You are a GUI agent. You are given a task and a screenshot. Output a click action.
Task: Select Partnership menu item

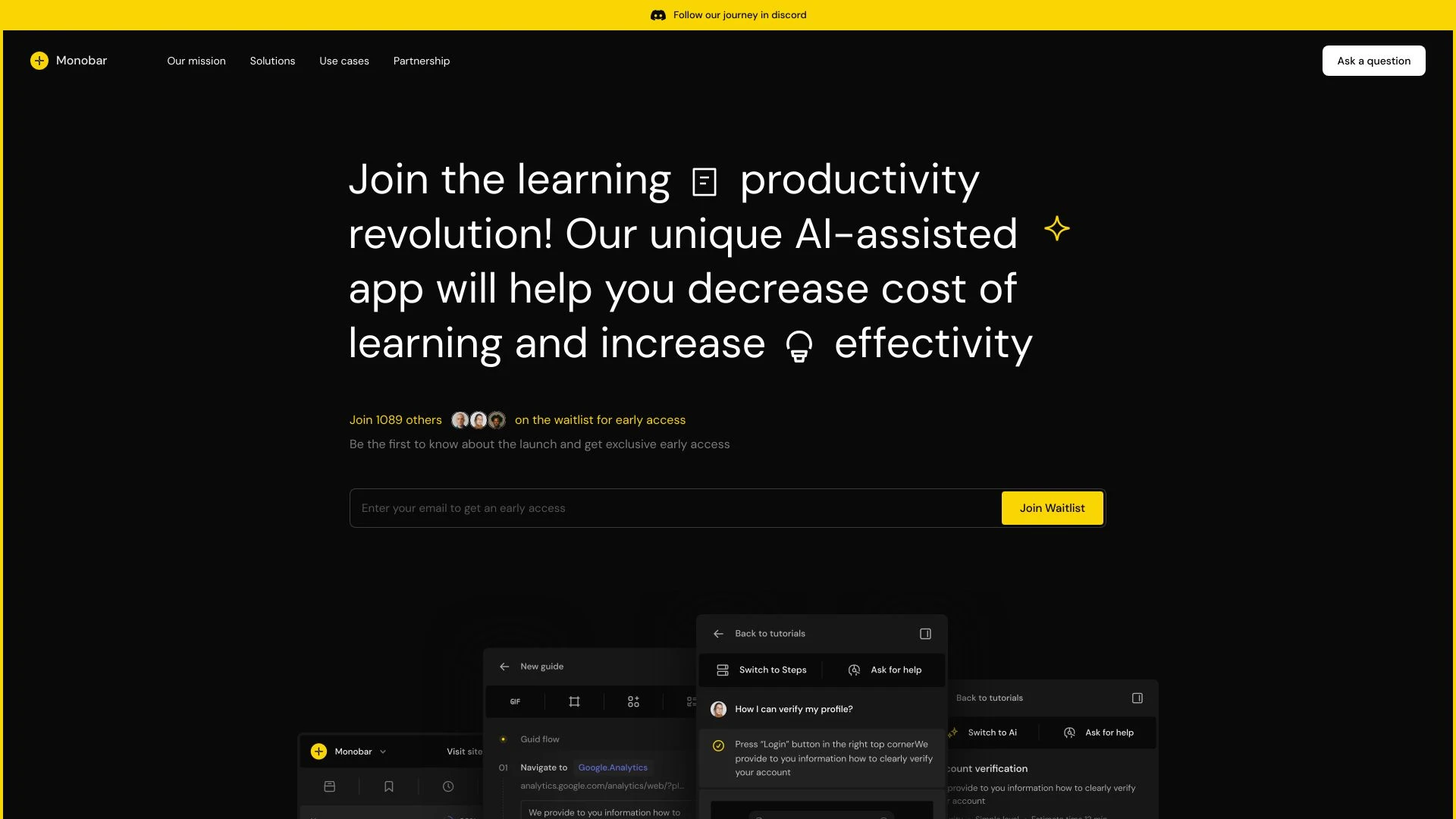(x=421, y=60)
